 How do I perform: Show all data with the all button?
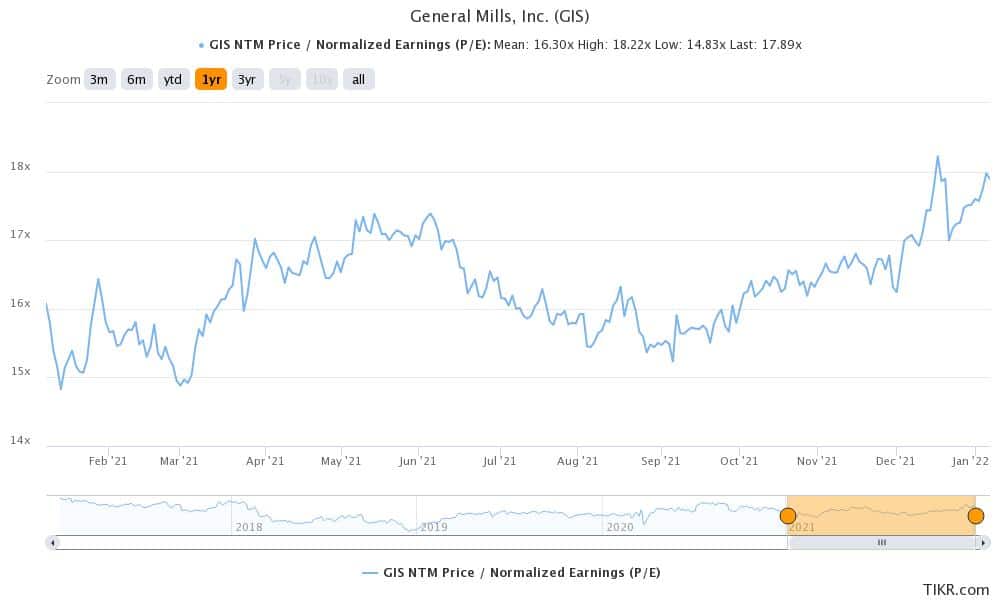358,80
